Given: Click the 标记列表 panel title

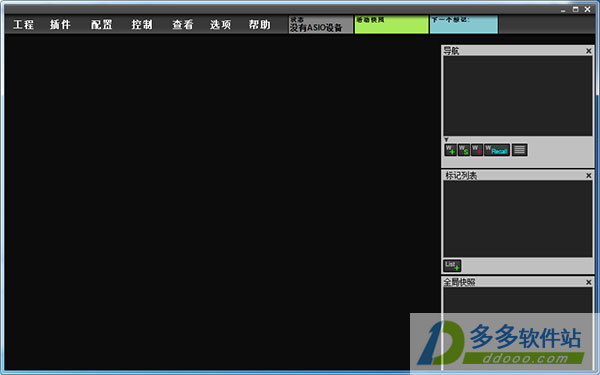Looking at the screenshot, I should 461,176.
